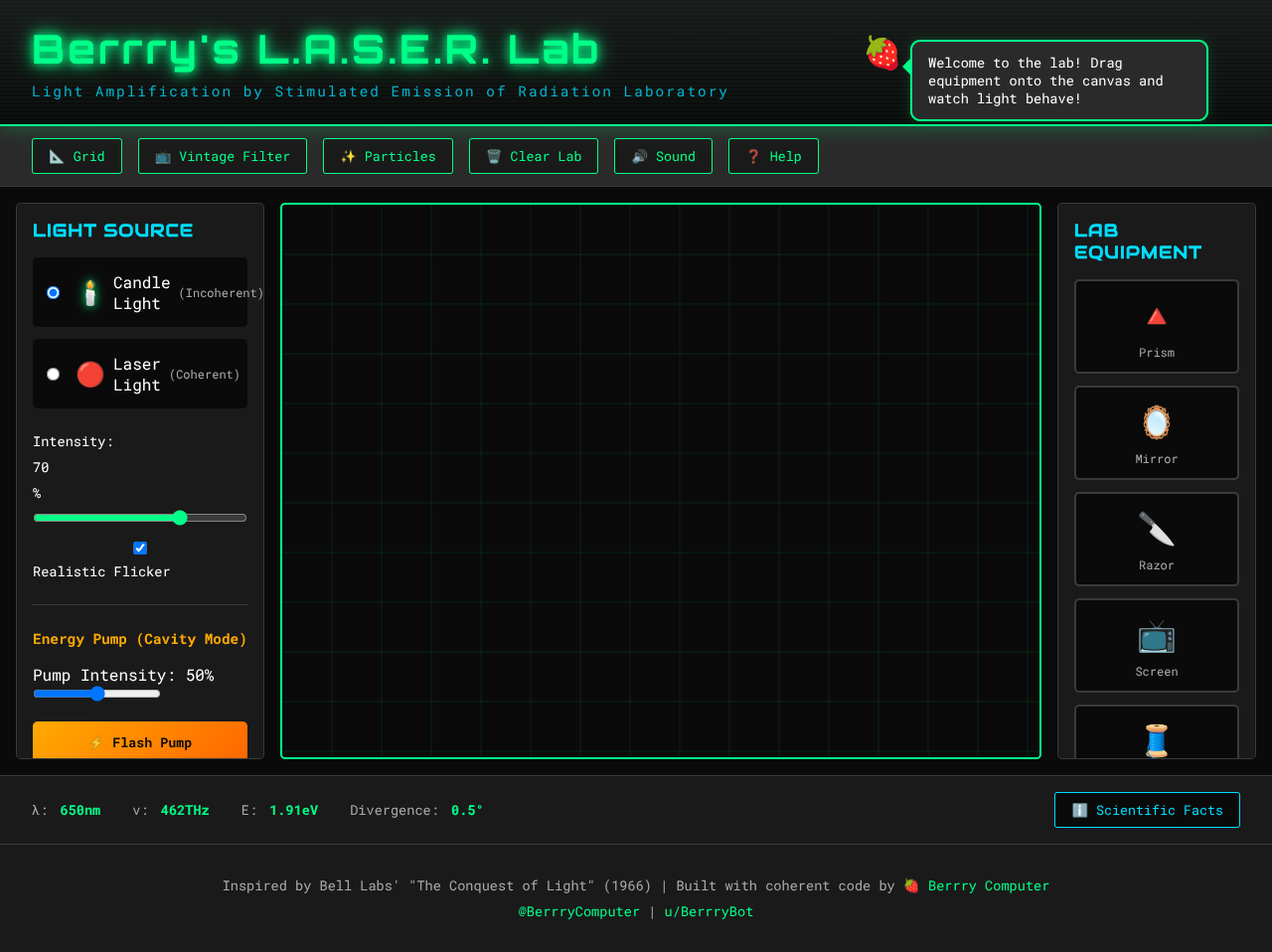The width and height of the screenshot is (1272, 952).
Task: Click the red laser icon for Laser Light
Action: [89, 374]
